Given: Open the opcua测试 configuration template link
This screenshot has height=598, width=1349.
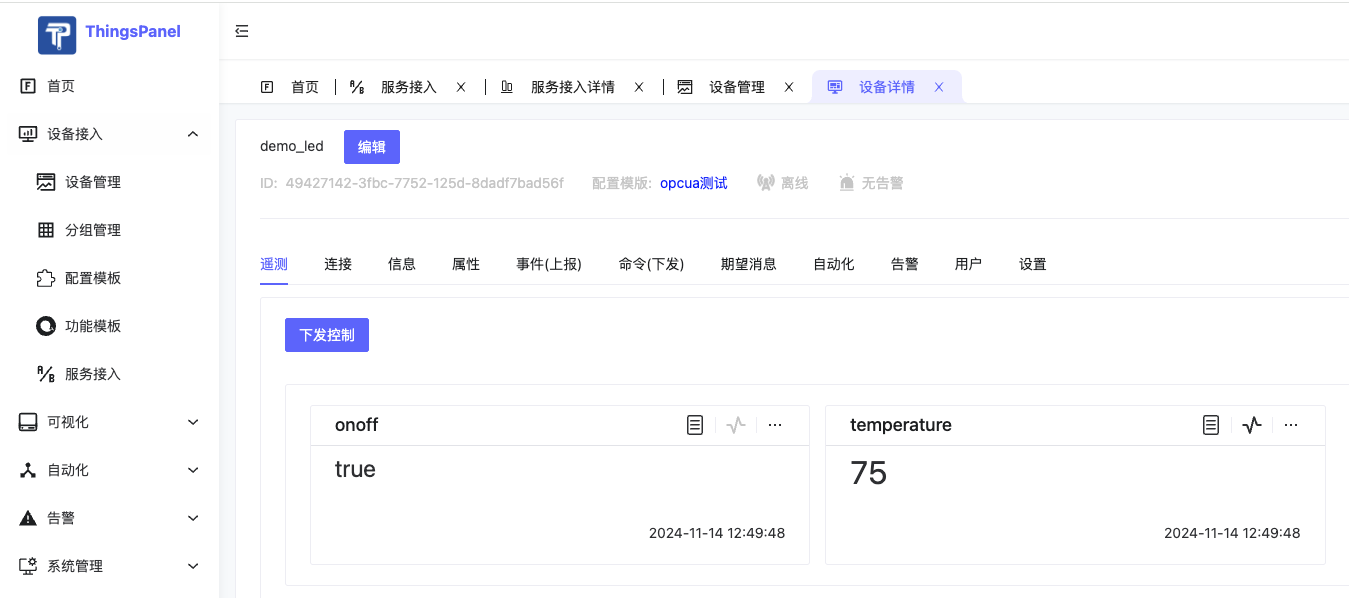Looking at the screenshot, I should [x=693, y=183].
